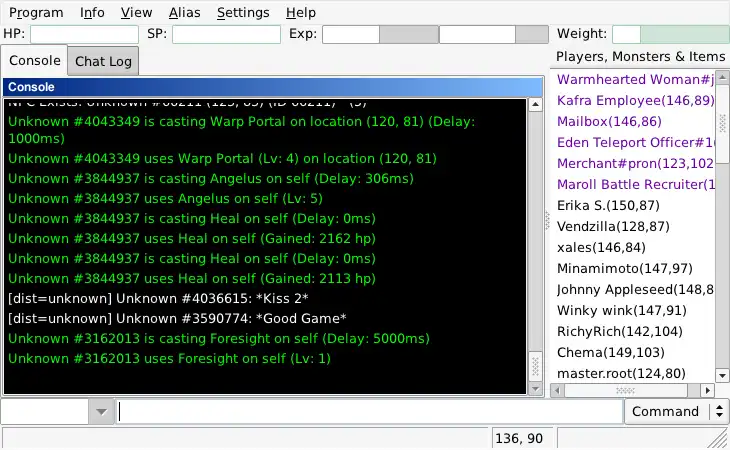Image resolution: width=730 pixels, height=450 pixels.
Task: Open the Settings menu
Action: [x=243, y=13]
